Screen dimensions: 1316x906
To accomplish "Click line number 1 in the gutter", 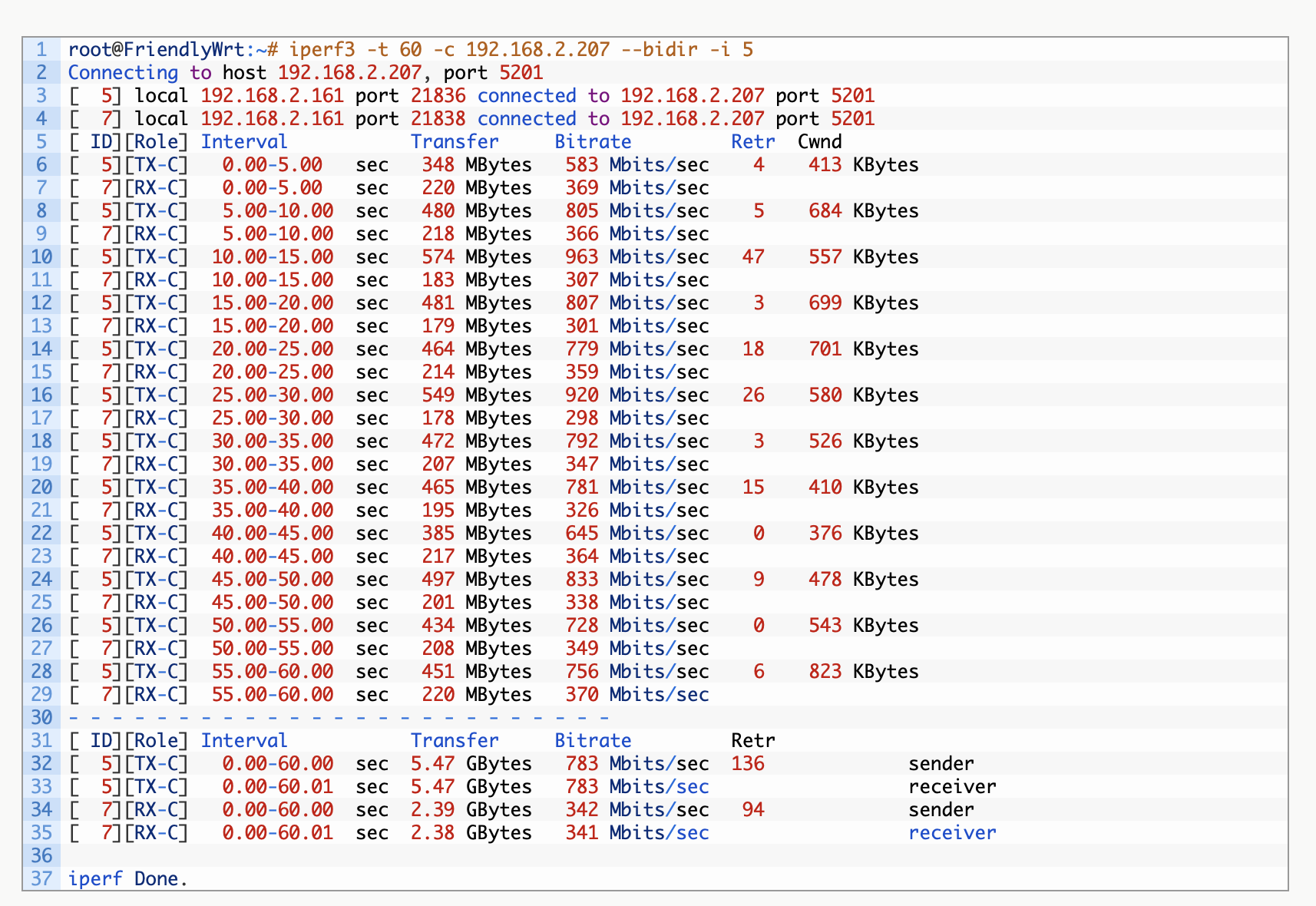I will point(41,50).
